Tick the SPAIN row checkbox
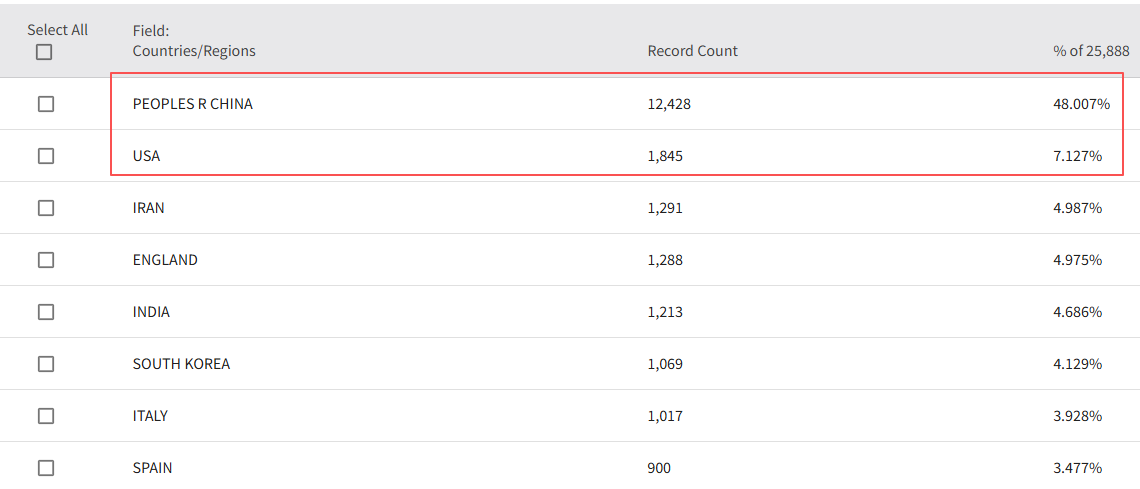This screenshot has width=1140, height=489. coord(46,468)
